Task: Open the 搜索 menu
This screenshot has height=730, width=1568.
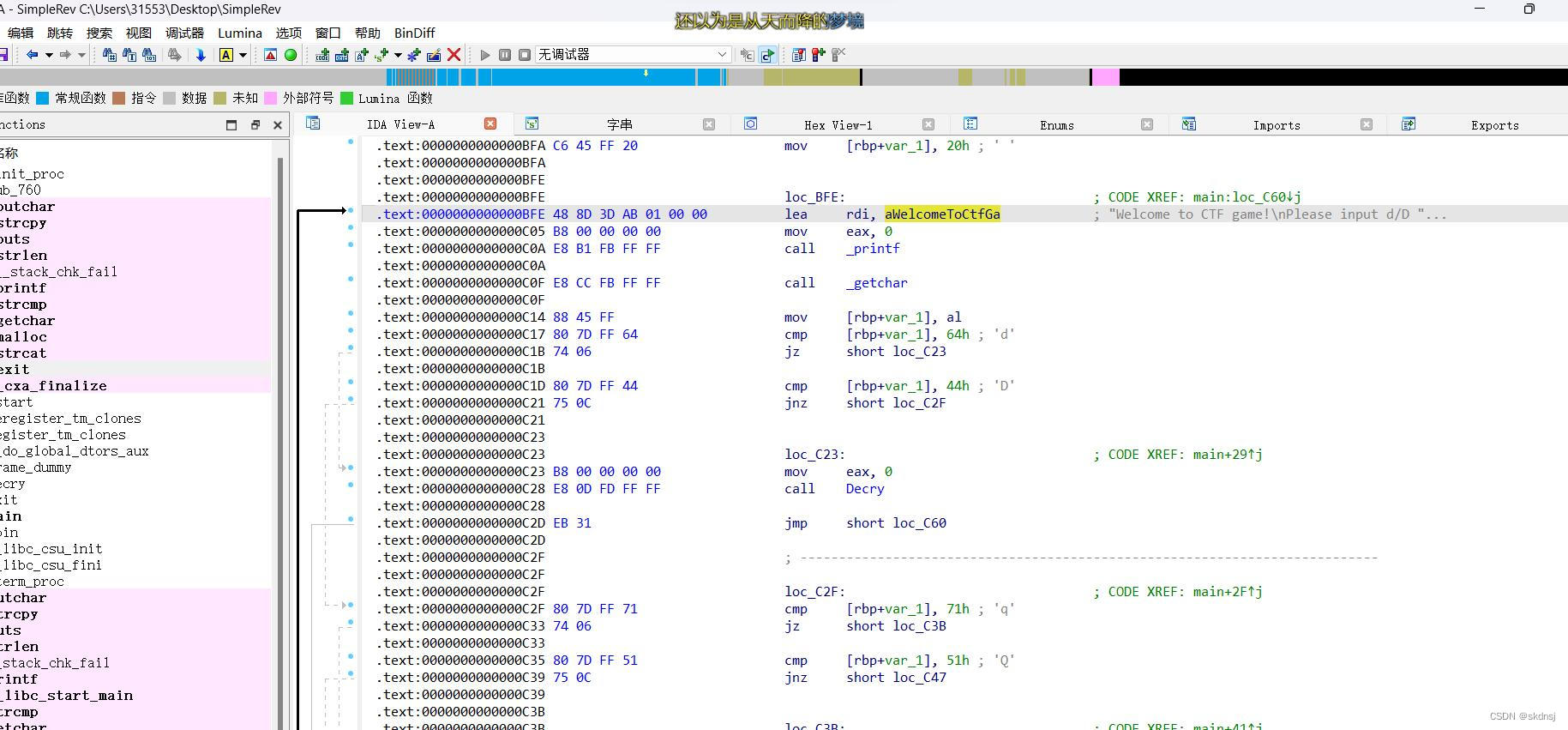Action: pyautogui.click(x=99, y=33)
